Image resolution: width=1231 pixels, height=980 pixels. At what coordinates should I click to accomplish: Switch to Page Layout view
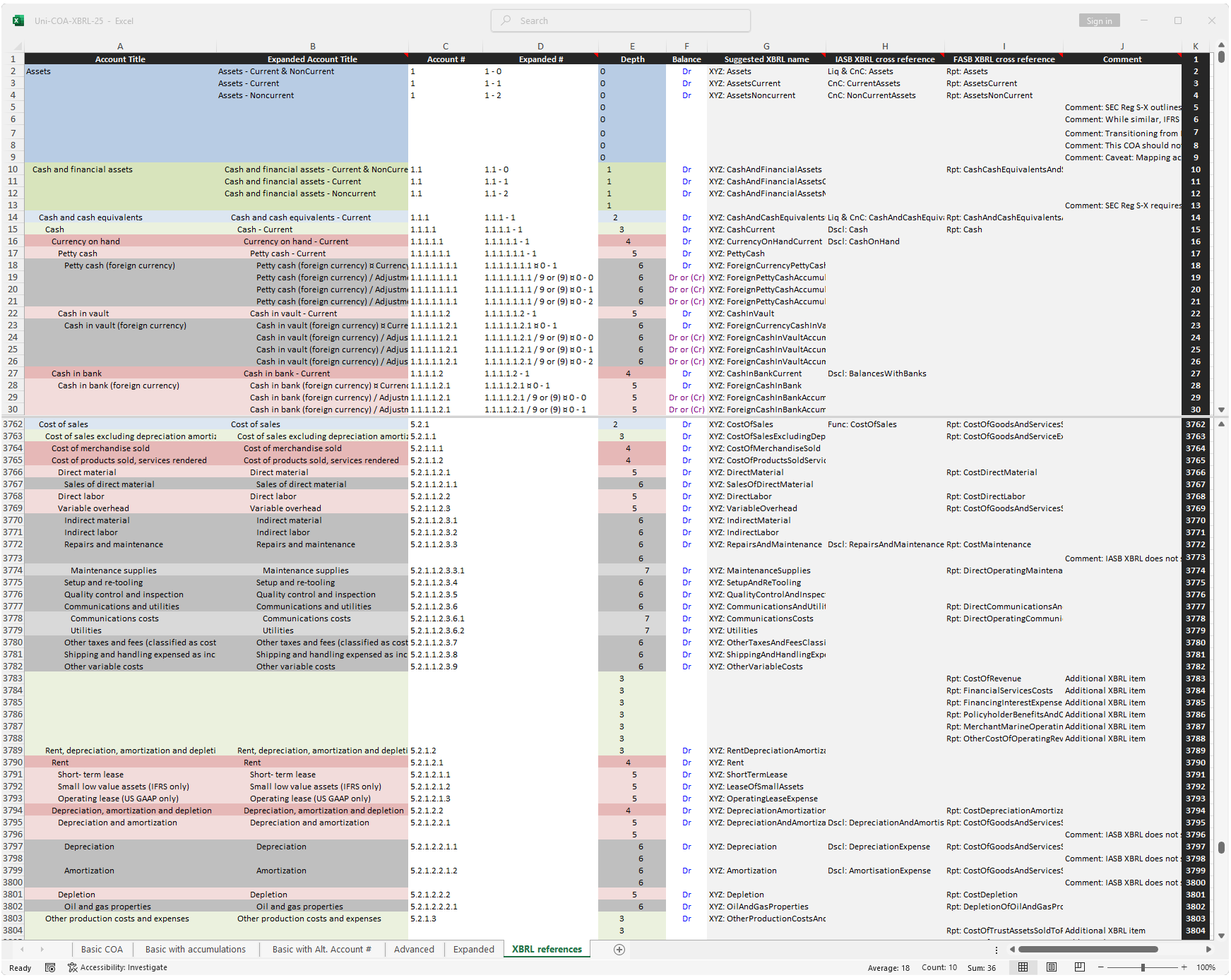click(x=1052, y=967)
